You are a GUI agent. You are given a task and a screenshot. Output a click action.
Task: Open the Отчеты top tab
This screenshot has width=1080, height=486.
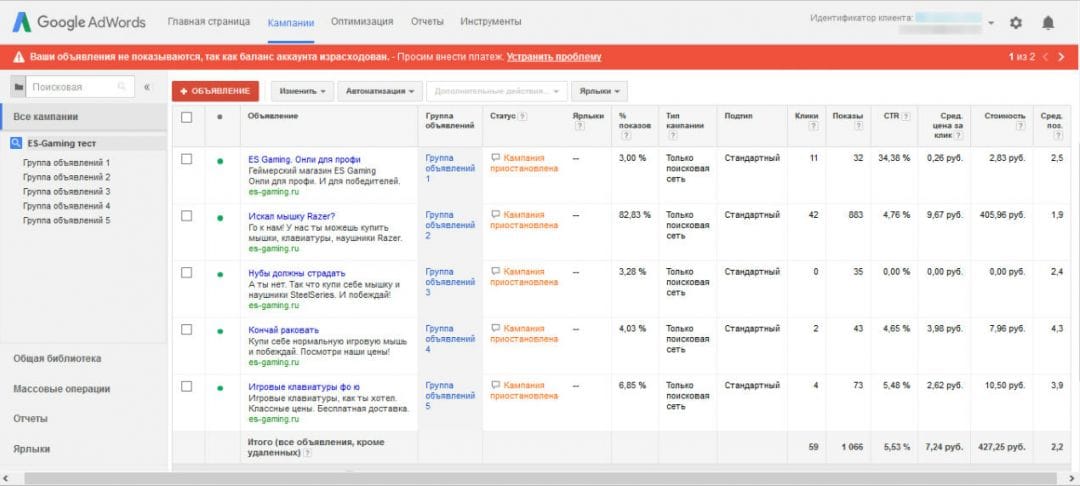point(427,21)
